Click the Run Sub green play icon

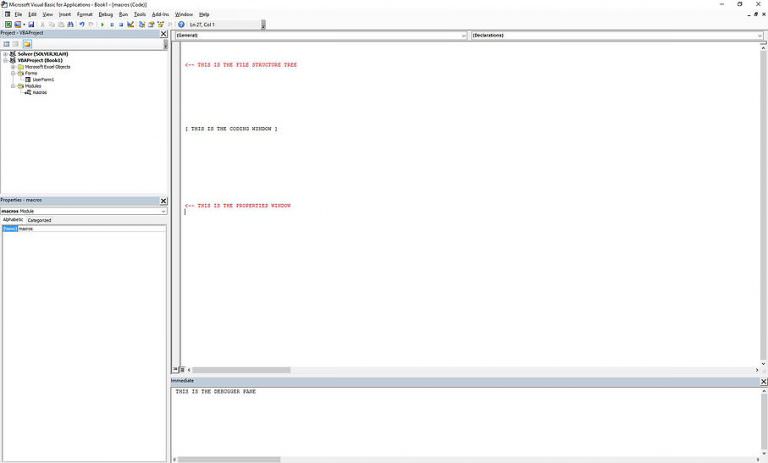[102, 24]
